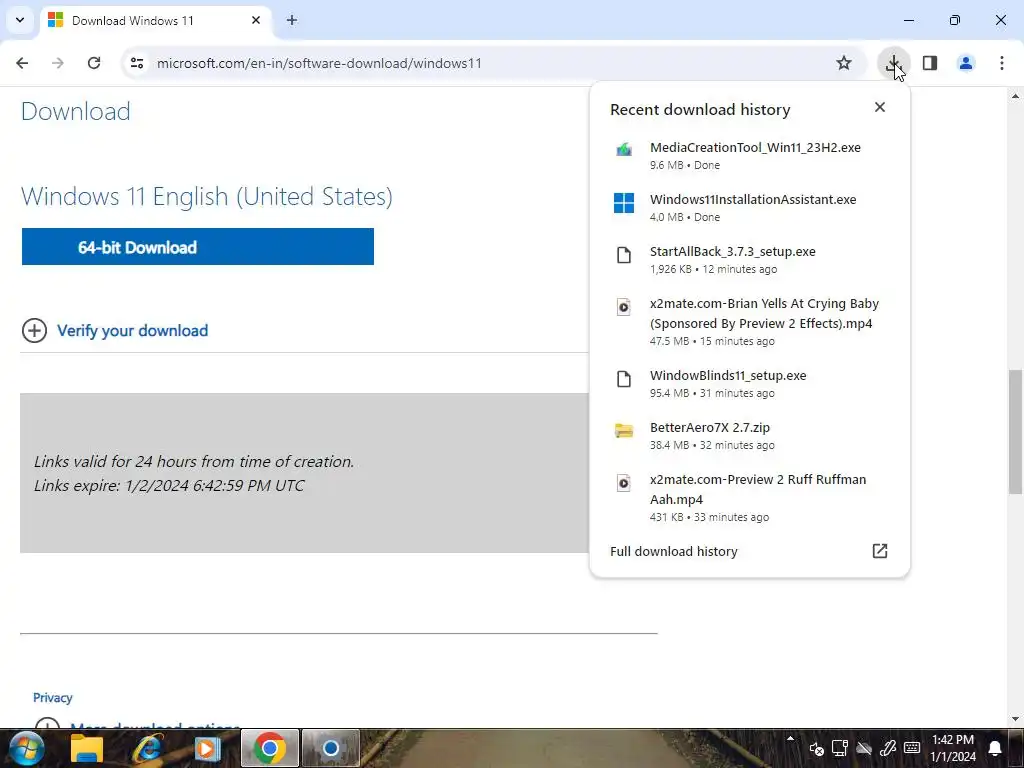1024x768 pixels.
Task: Click the MediaCreationTool file icon
Action: [x=624, y=150]
